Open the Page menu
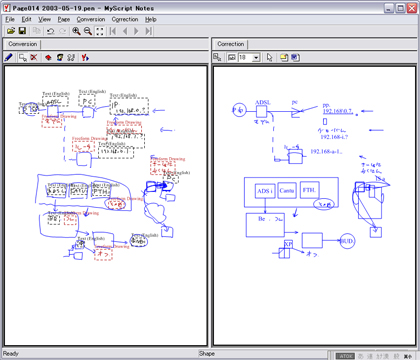Screen dimensions: 420x360 [x=64, y=19]
